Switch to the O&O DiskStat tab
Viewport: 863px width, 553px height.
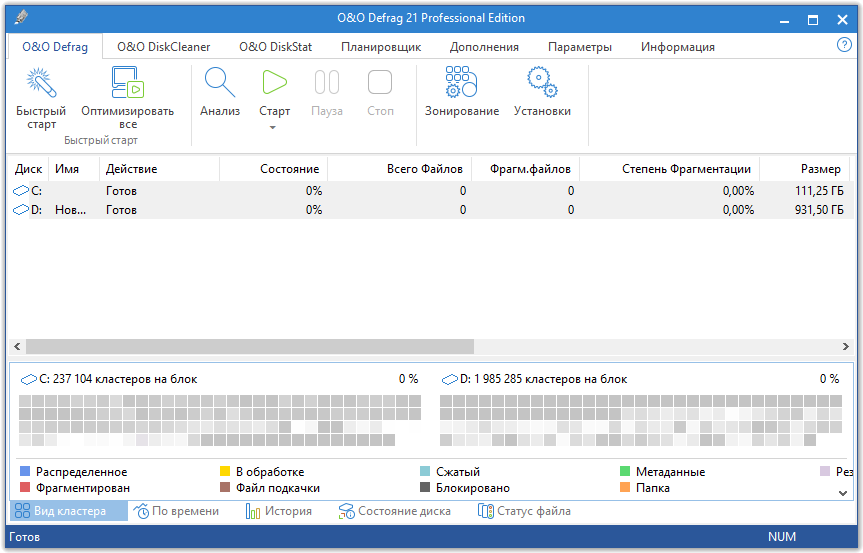pyautogui.click(x=275, y=47)
